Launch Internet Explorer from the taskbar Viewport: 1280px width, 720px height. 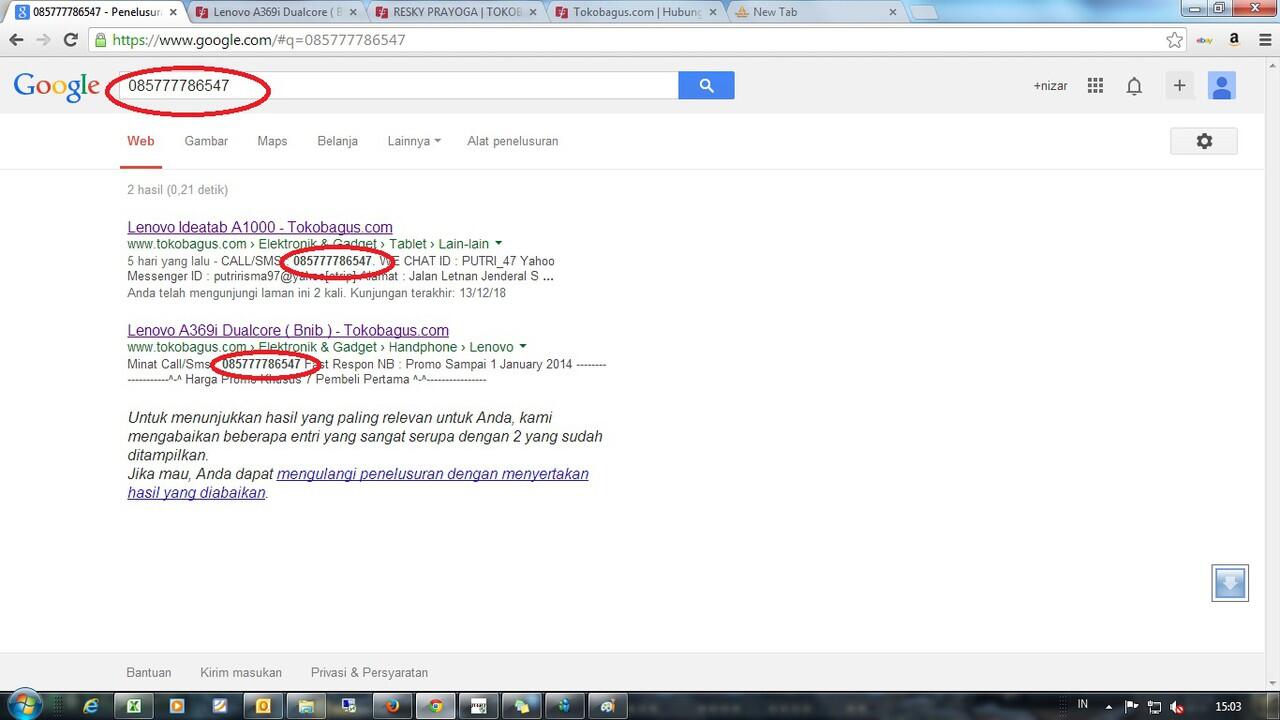pos(91,706)
